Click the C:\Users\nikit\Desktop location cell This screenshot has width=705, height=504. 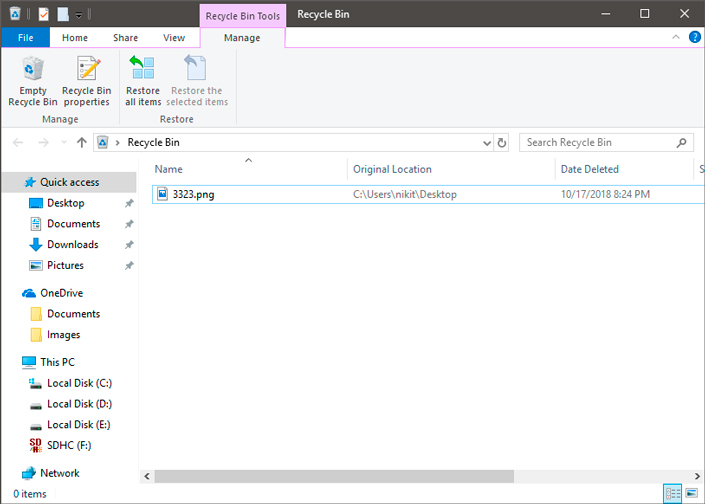[x=405, y=194]
